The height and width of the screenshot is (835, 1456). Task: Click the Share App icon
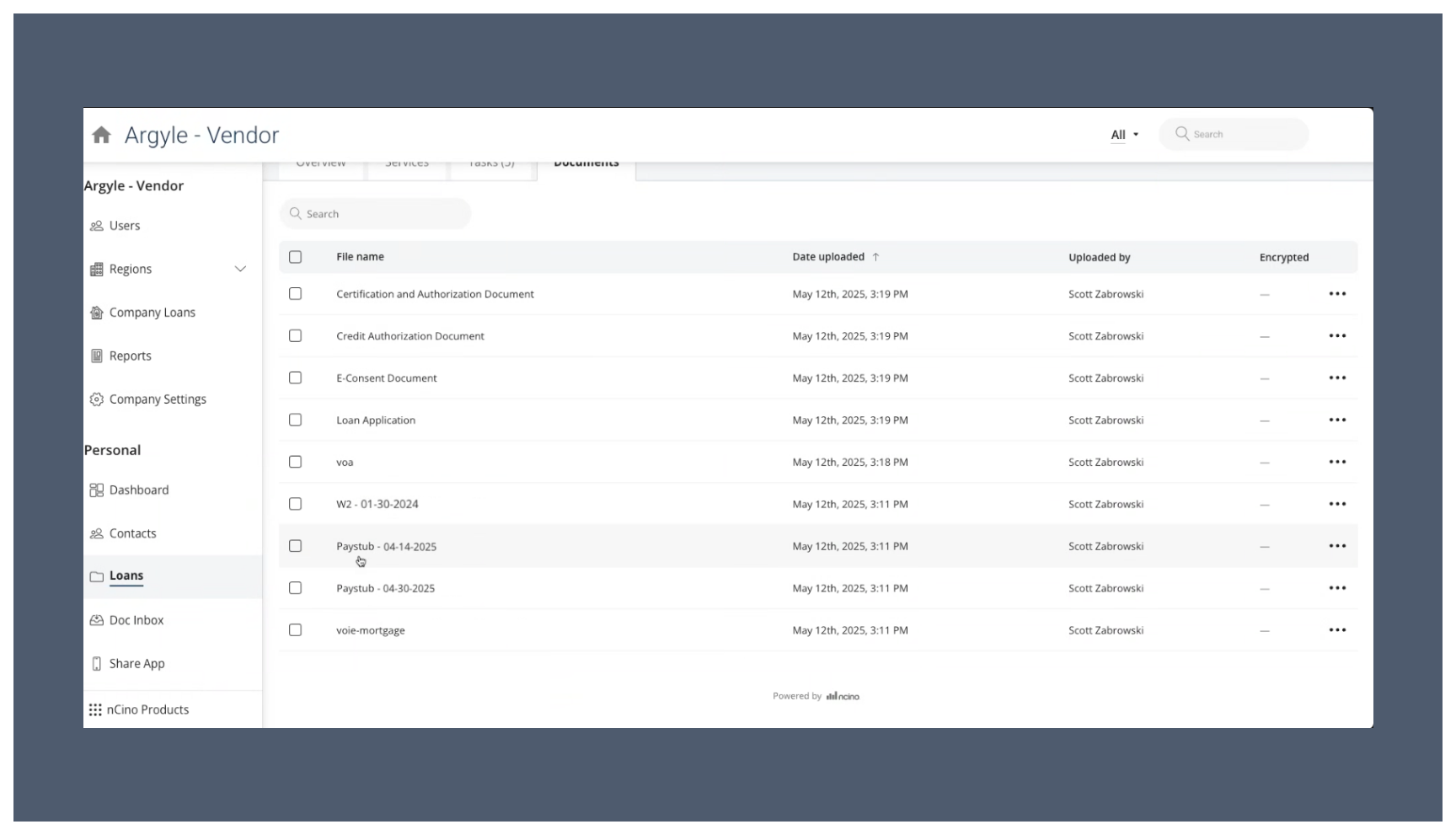click(x=96, y=663)
